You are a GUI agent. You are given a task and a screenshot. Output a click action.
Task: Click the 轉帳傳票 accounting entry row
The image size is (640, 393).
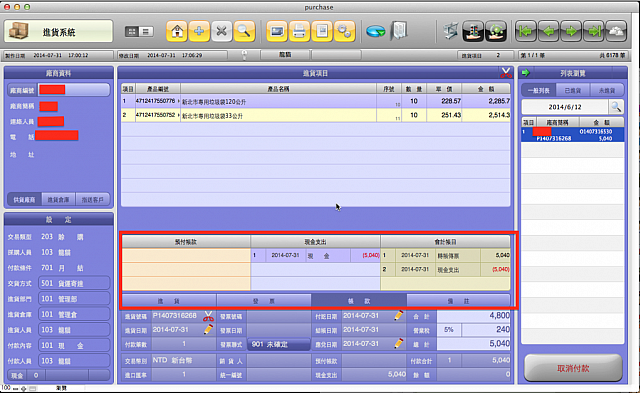[445, 255]
